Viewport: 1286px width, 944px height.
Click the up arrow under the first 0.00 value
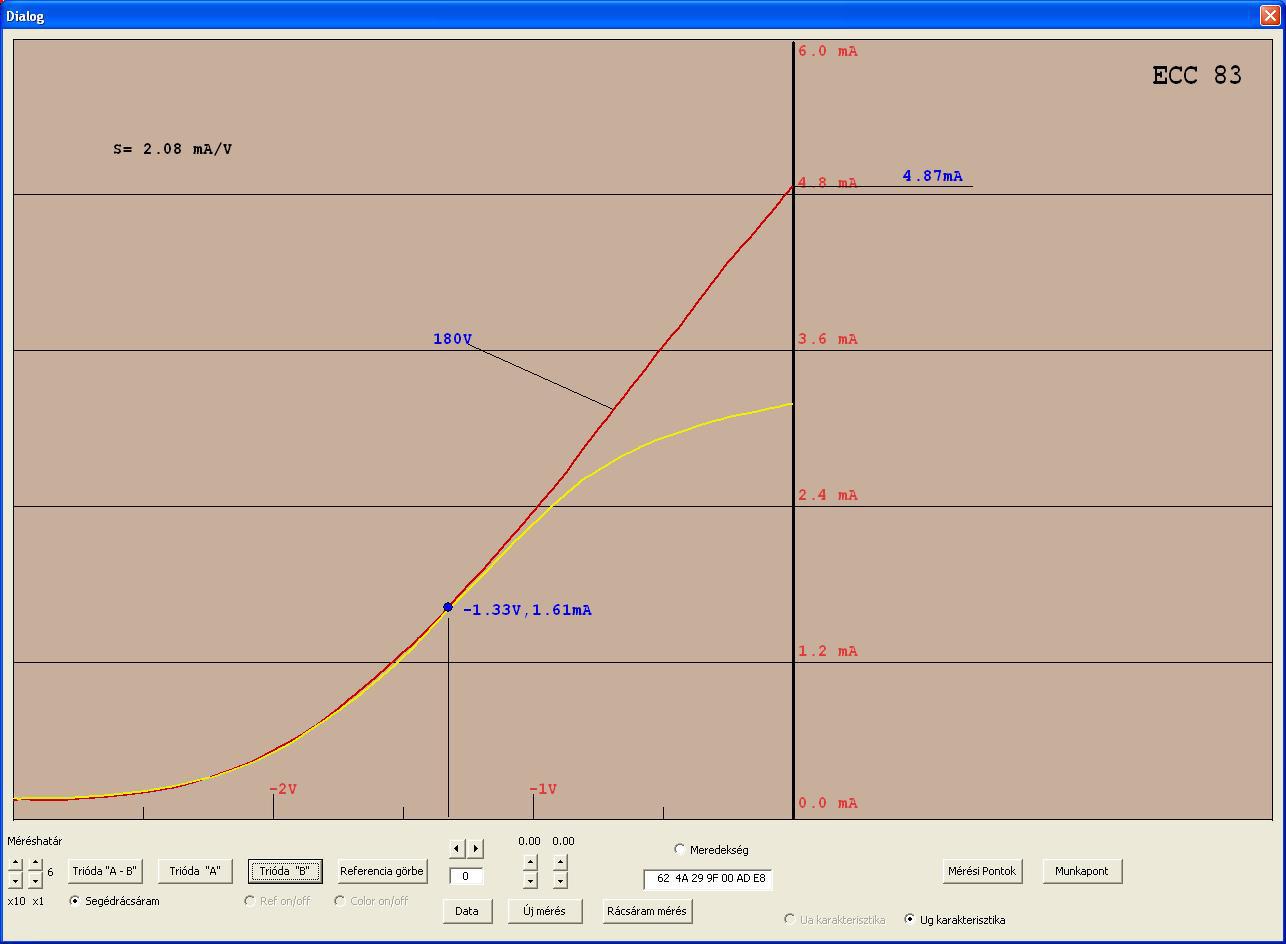[530, 862]
